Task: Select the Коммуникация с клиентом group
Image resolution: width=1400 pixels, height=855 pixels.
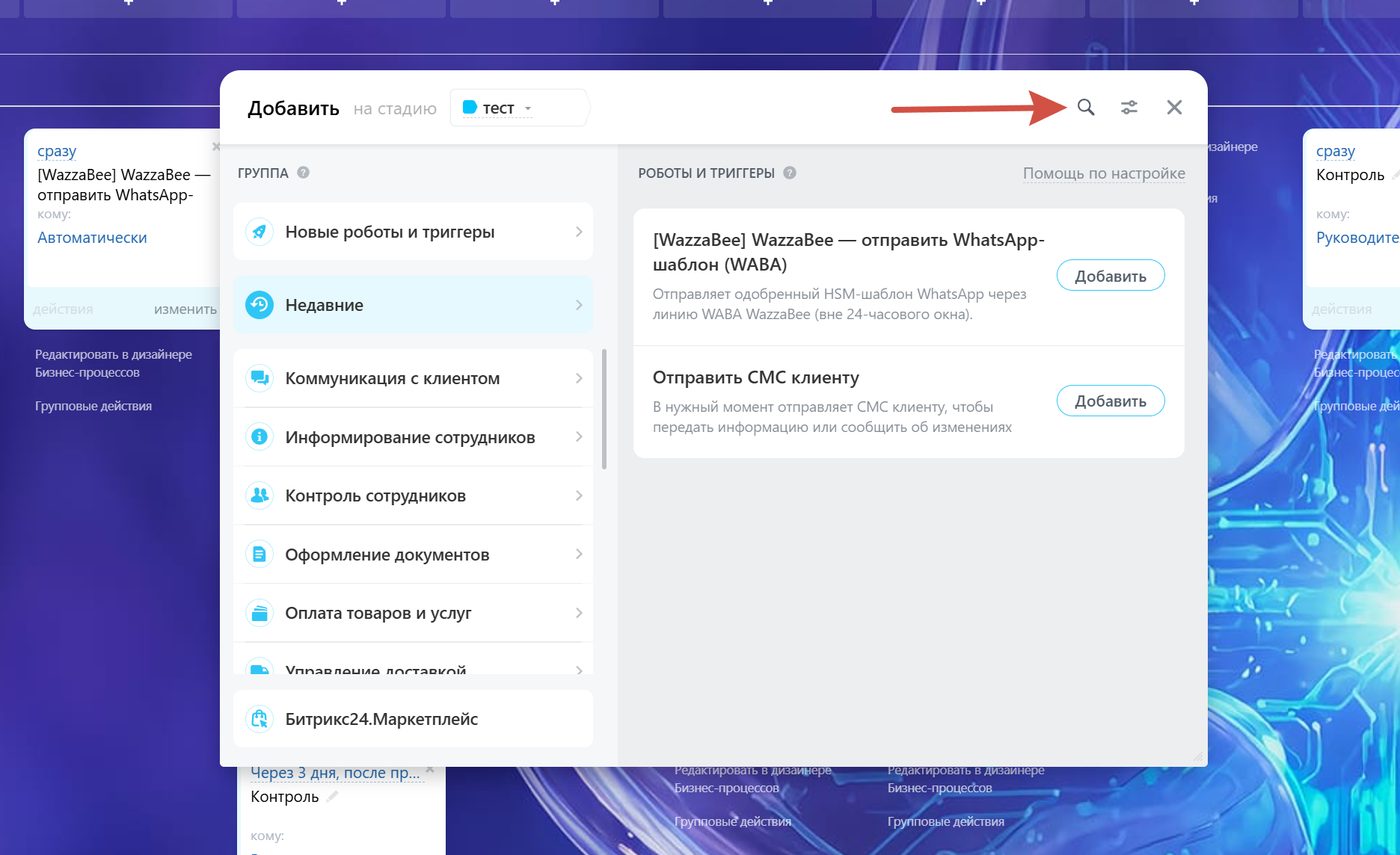Action: click(413, 378)
